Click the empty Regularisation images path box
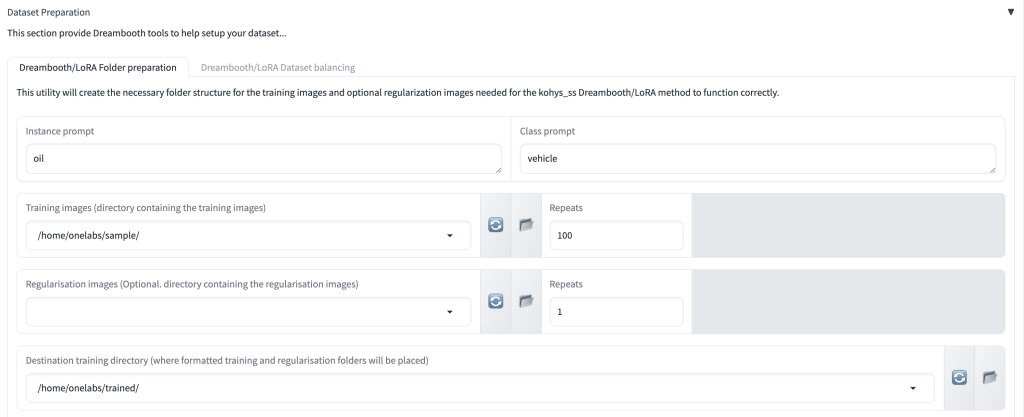1024x417 pixels. pyautogui.click(x=248, y=312)
